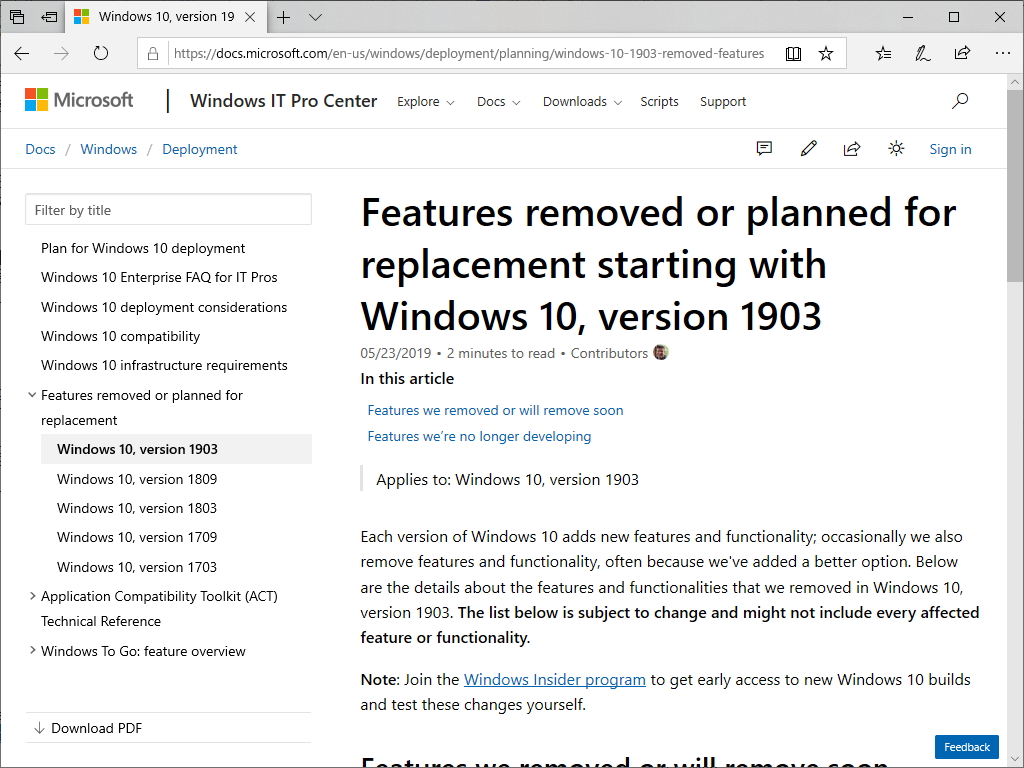1024x768 pixels.
Task: Open the Scripts menu item
Action: pos(659,102)
